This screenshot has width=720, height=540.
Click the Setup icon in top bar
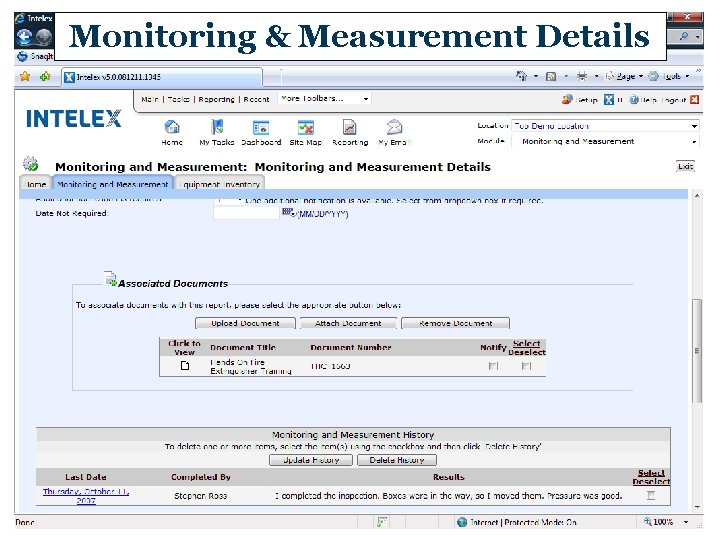click(x=567, y=99)
